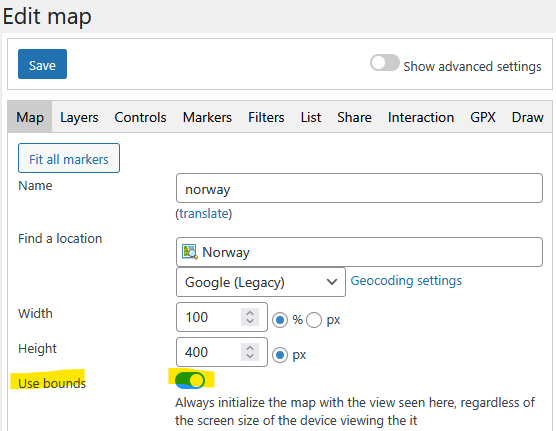The width and height of the screenshot is (556, 431).
Task: Open the Markers tab
Action: (207, 117)
